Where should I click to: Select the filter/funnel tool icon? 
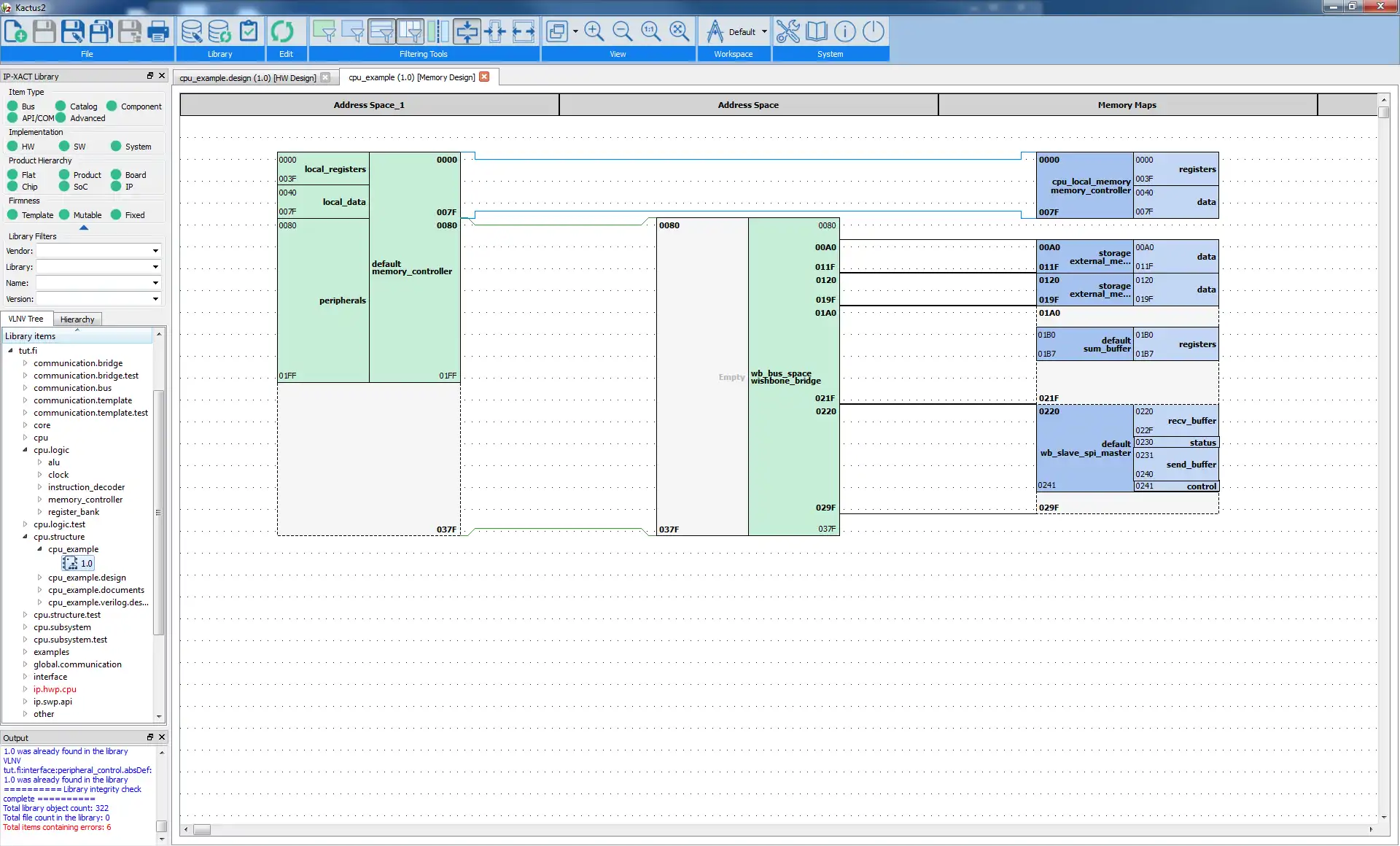(325, 31)
